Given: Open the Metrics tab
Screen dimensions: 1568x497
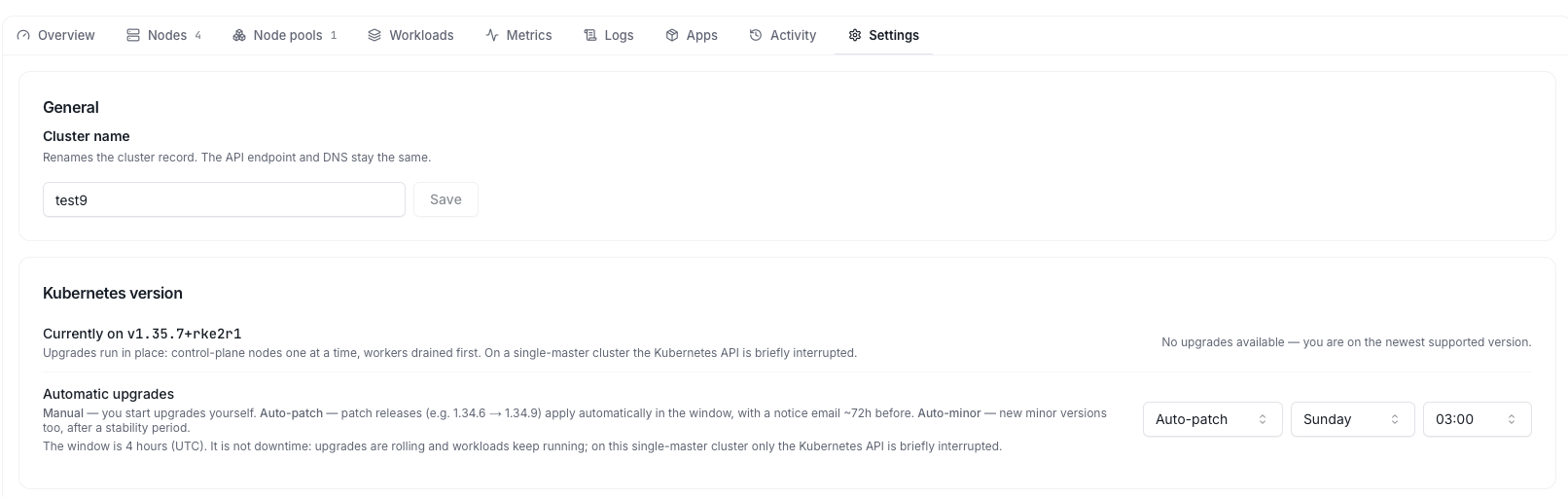Looking at the screenshot, I should tap(518, 35).
